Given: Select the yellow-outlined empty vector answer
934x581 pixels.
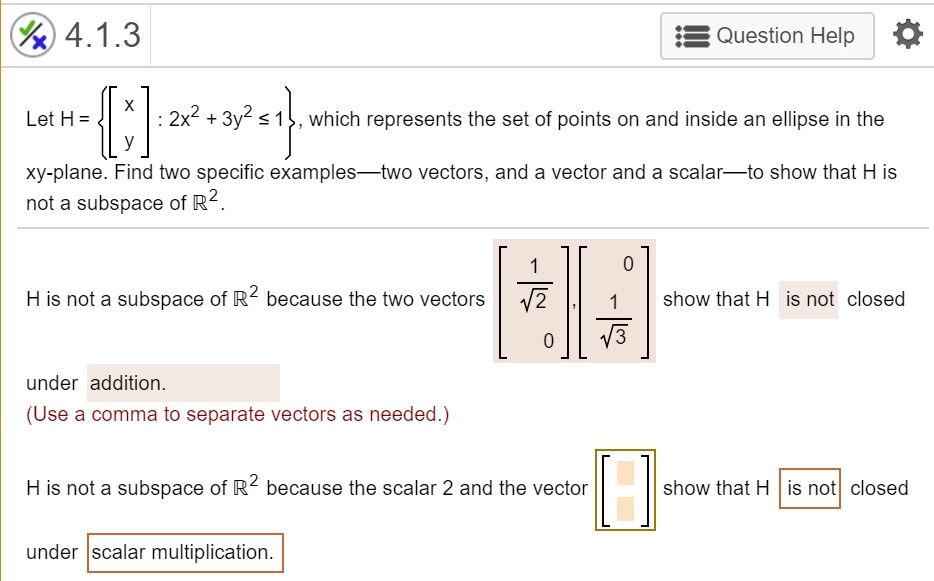Looking at the screenshot, I should [x=625, y=488].
